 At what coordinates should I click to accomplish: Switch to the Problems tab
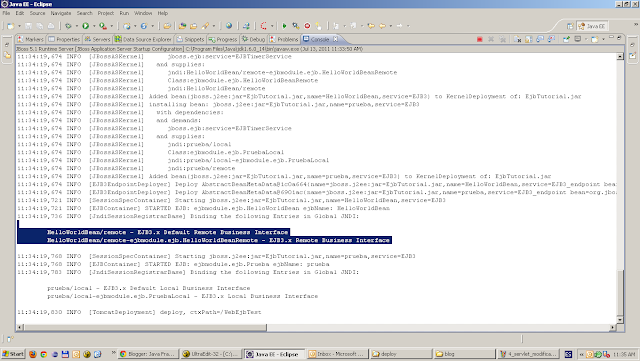point(284,39)
